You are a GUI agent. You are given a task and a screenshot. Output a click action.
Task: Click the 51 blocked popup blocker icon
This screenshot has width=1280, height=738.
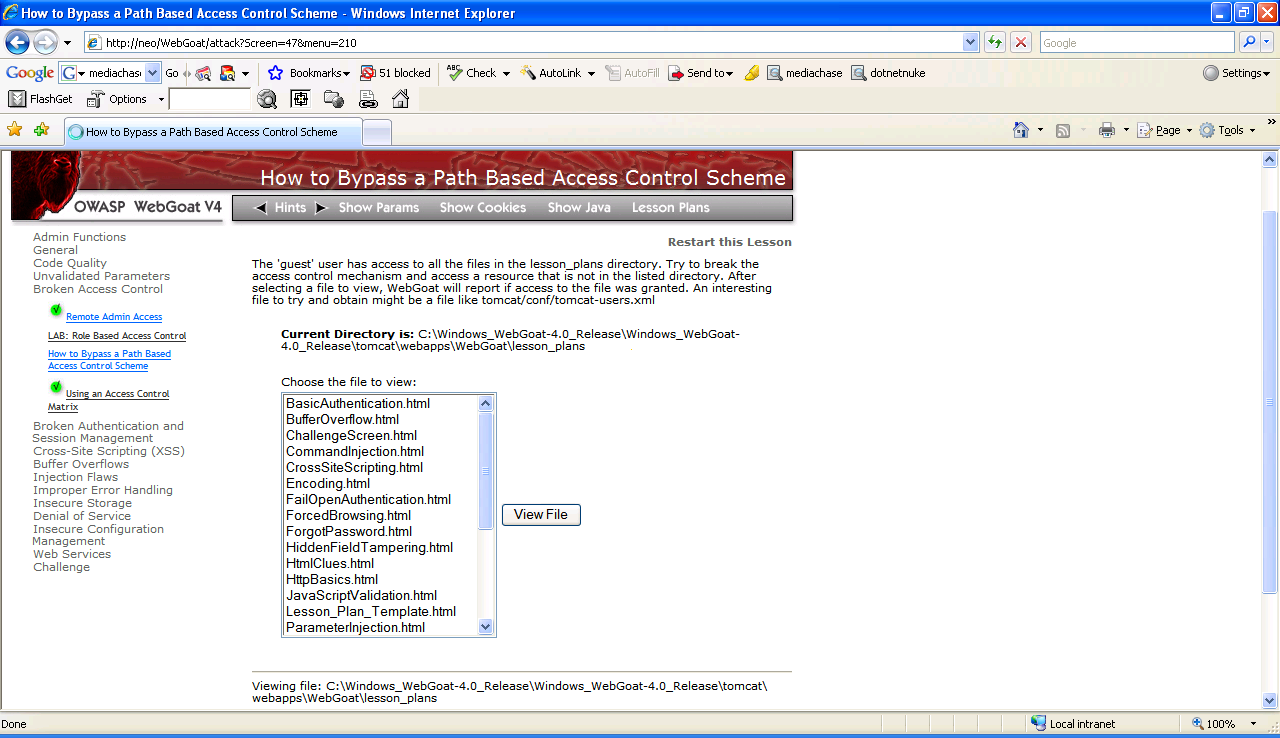(x=395, y=73)
